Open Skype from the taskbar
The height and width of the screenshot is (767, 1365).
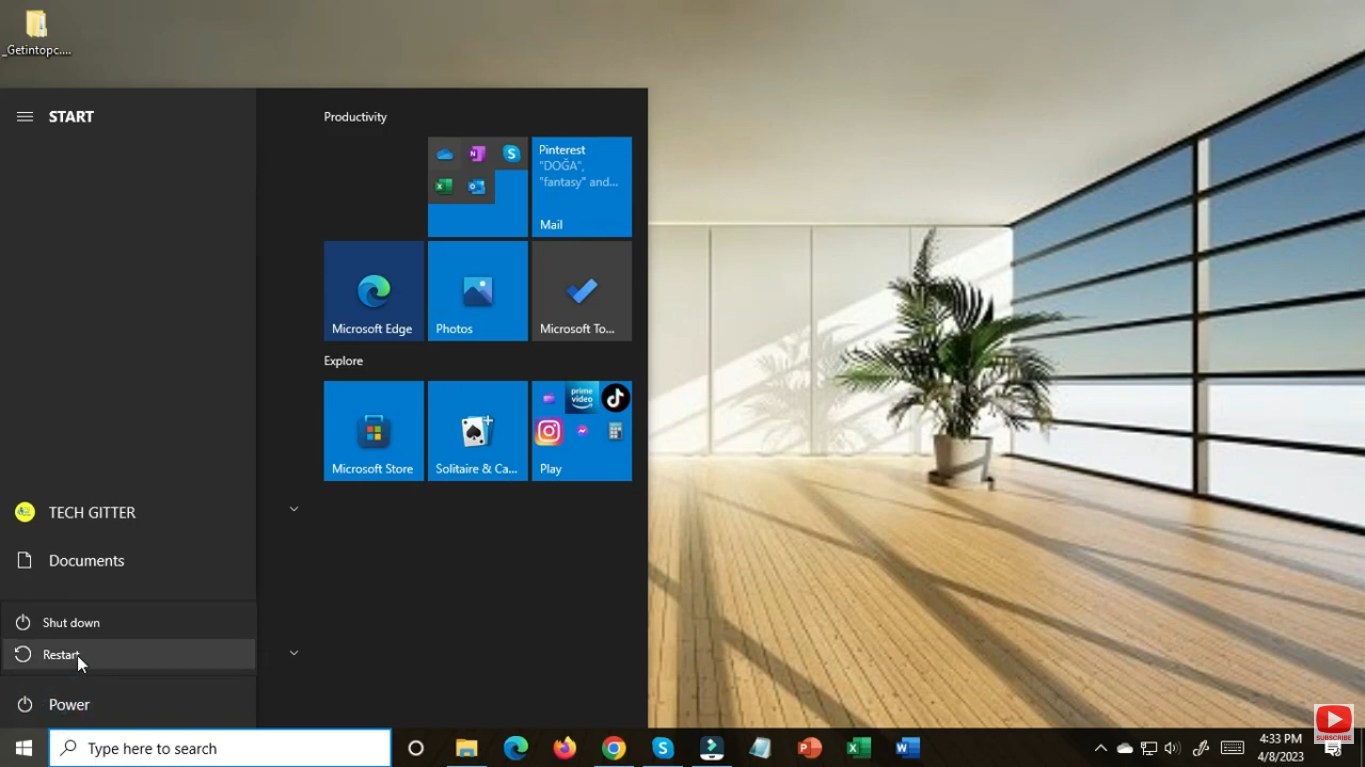(x=663, y=747)
